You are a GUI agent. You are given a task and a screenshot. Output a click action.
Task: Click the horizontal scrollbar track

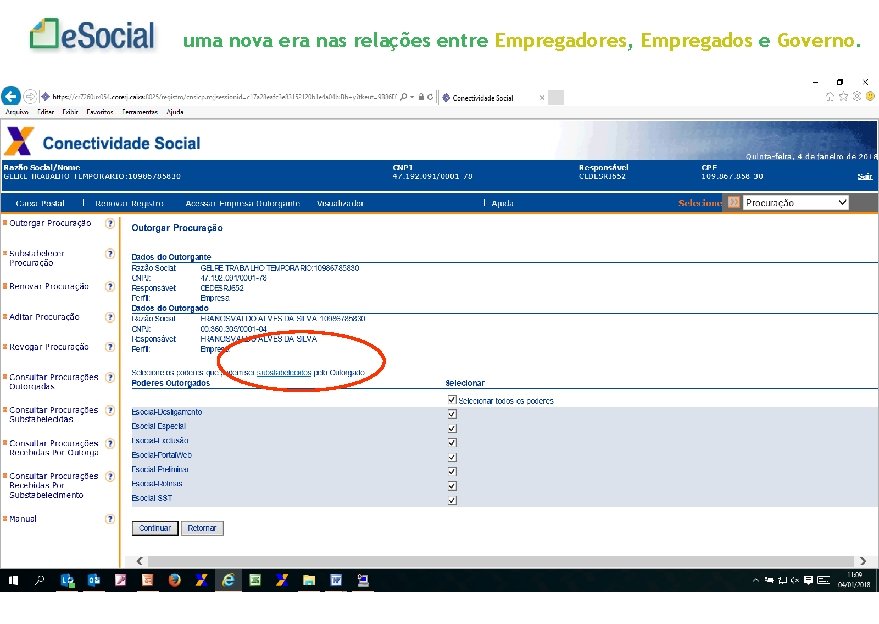pyautogui.click(x=501, y=561)
